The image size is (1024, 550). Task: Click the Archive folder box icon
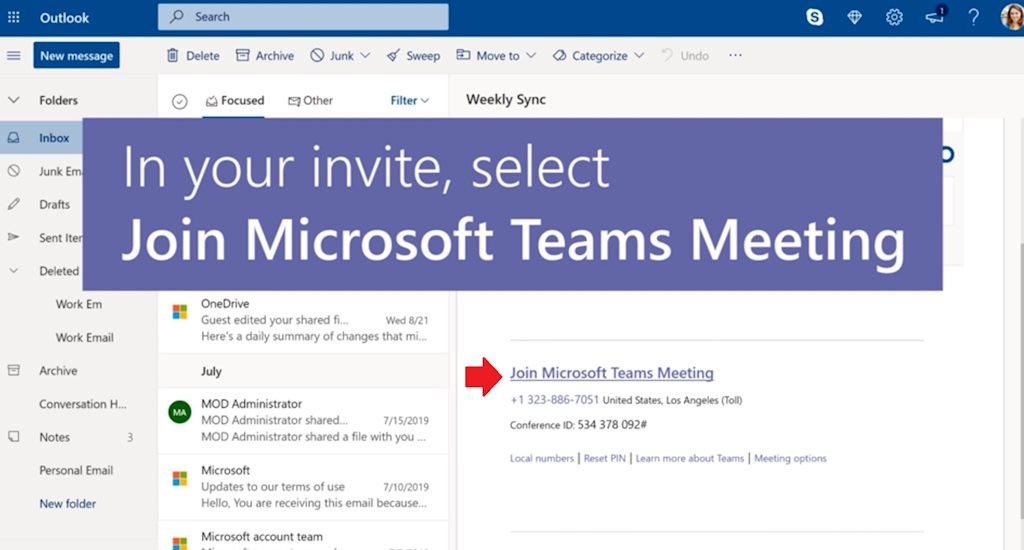coord(14,370)
